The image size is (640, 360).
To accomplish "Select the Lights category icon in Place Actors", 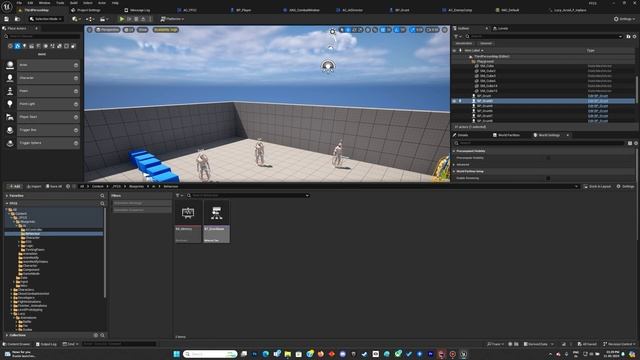I will [x=24, y=46].
